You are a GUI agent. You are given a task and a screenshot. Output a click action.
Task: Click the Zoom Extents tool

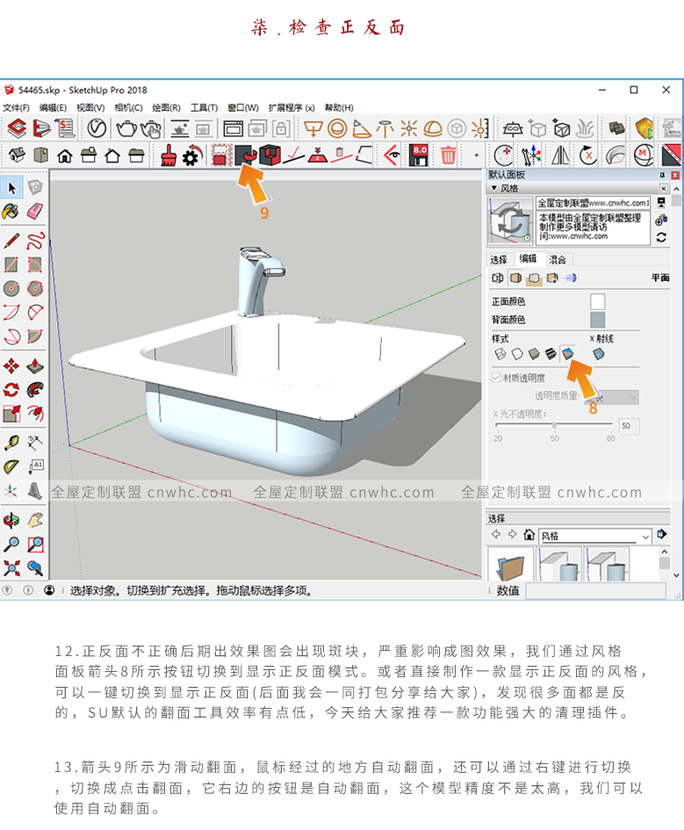pos(11,568)
